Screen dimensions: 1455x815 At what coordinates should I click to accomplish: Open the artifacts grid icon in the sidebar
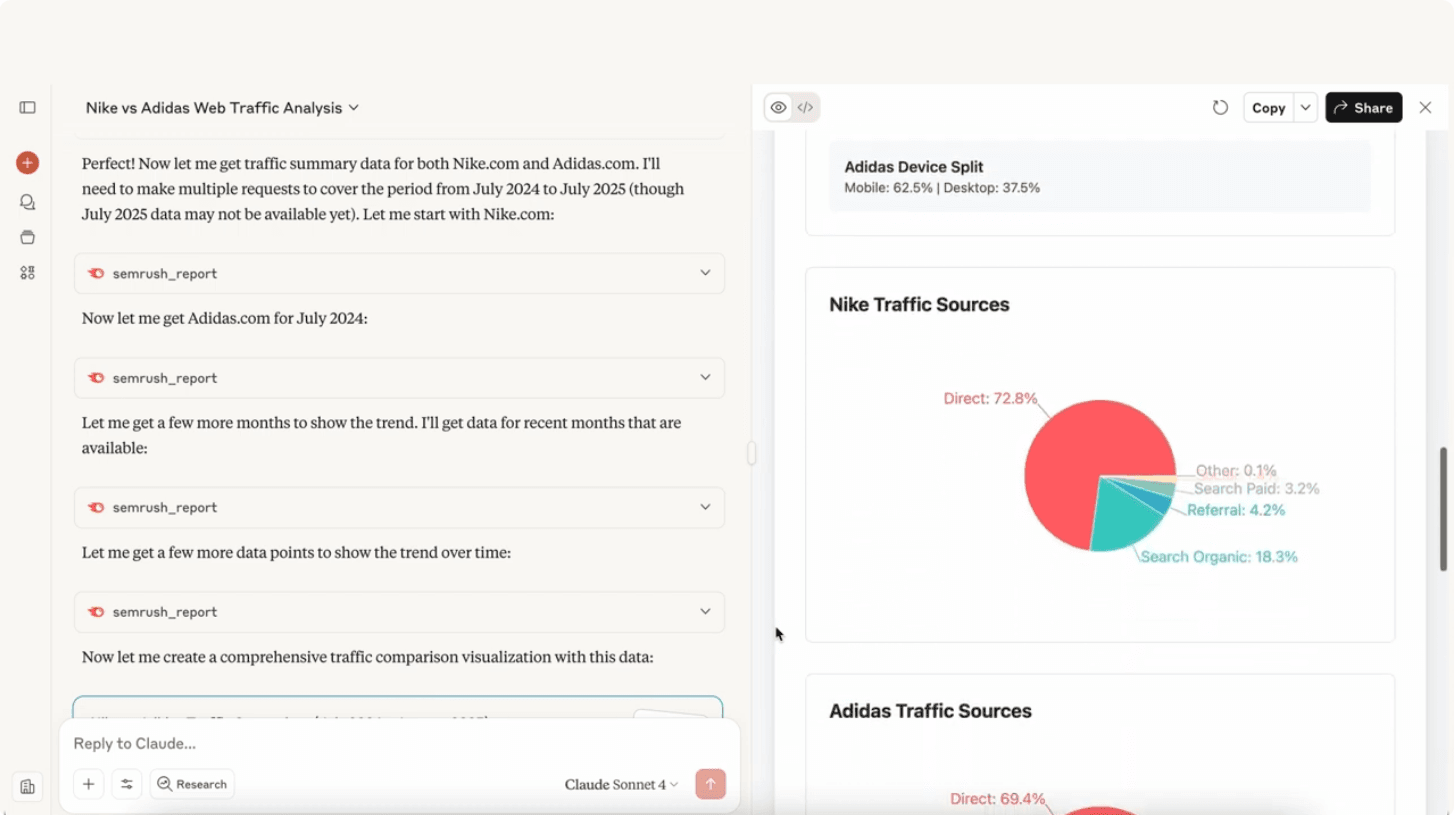coord(27,272)
